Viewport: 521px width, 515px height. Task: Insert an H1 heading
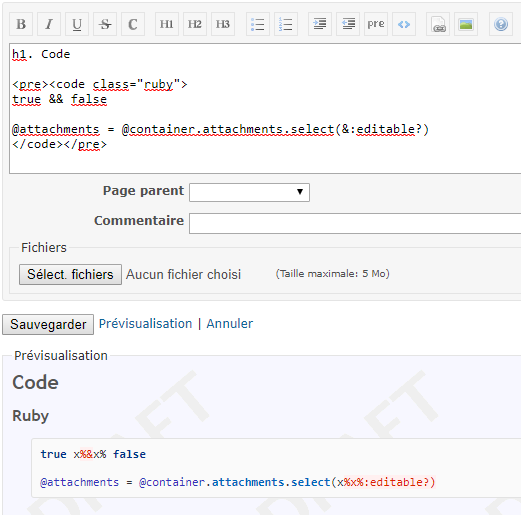[167, 24]
